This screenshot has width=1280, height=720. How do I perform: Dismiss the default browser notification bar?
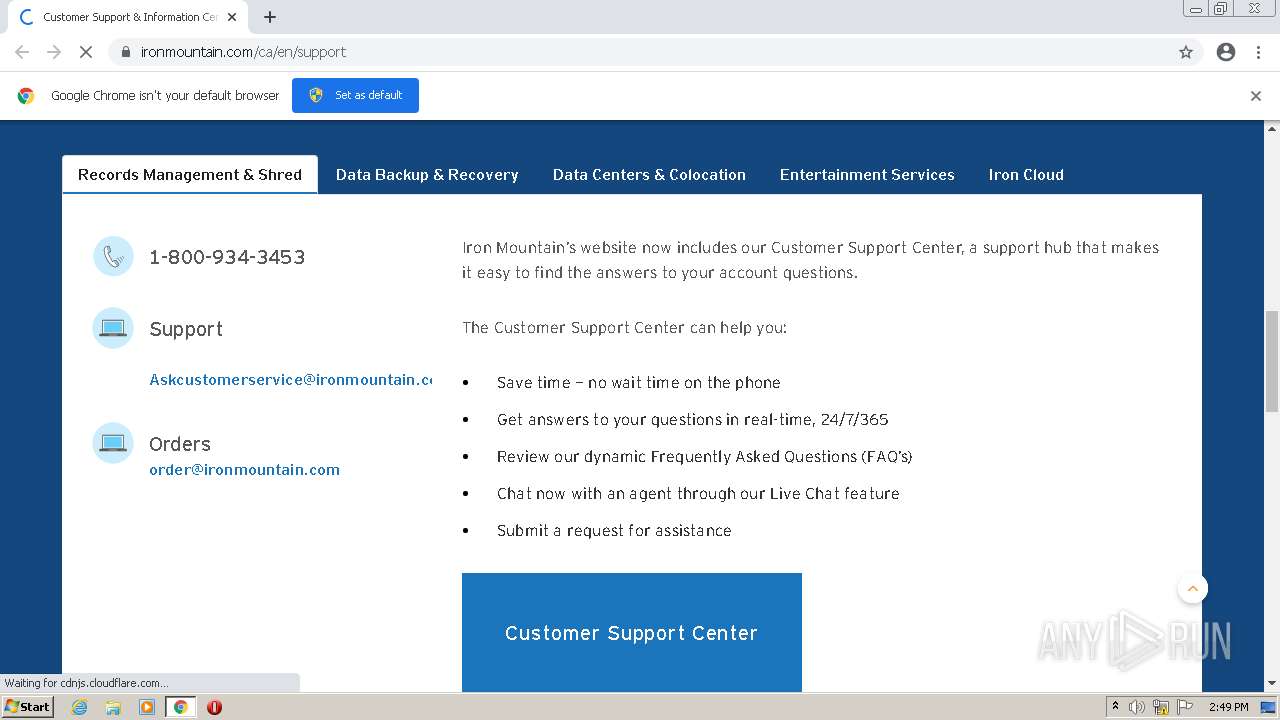pyautogui.click(x=1256, y=96)
